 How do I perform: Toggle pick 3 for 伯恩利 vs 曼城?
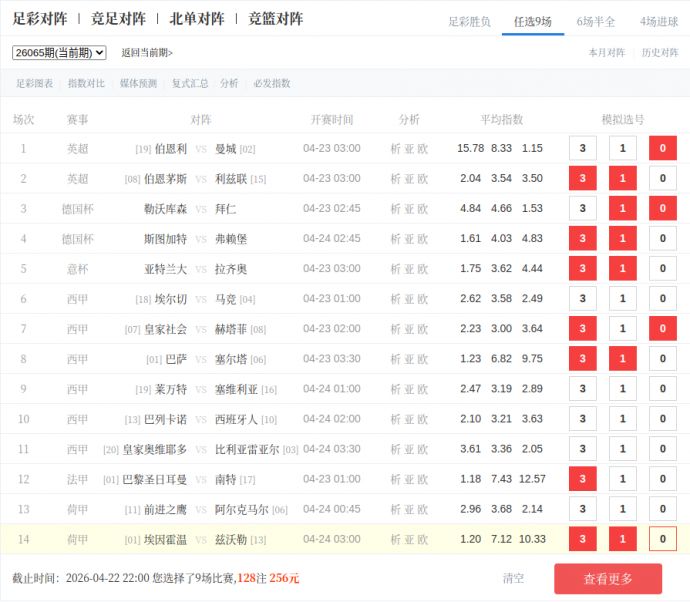pos(582,148)
